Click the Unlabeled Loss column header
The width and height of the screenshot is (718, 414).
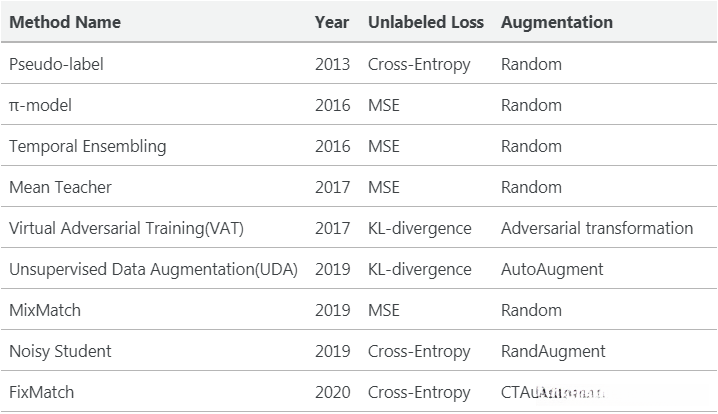425,21
